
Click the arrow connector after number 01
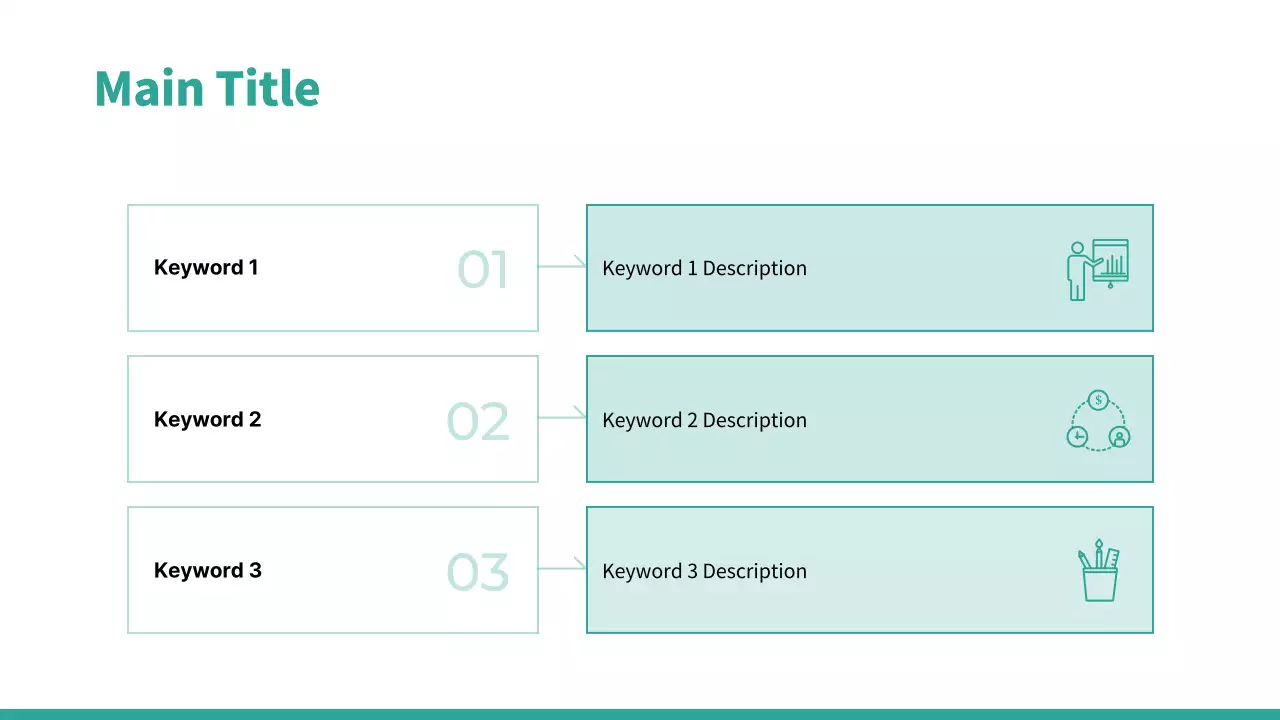pyautogui.click(x=562, y=266)
